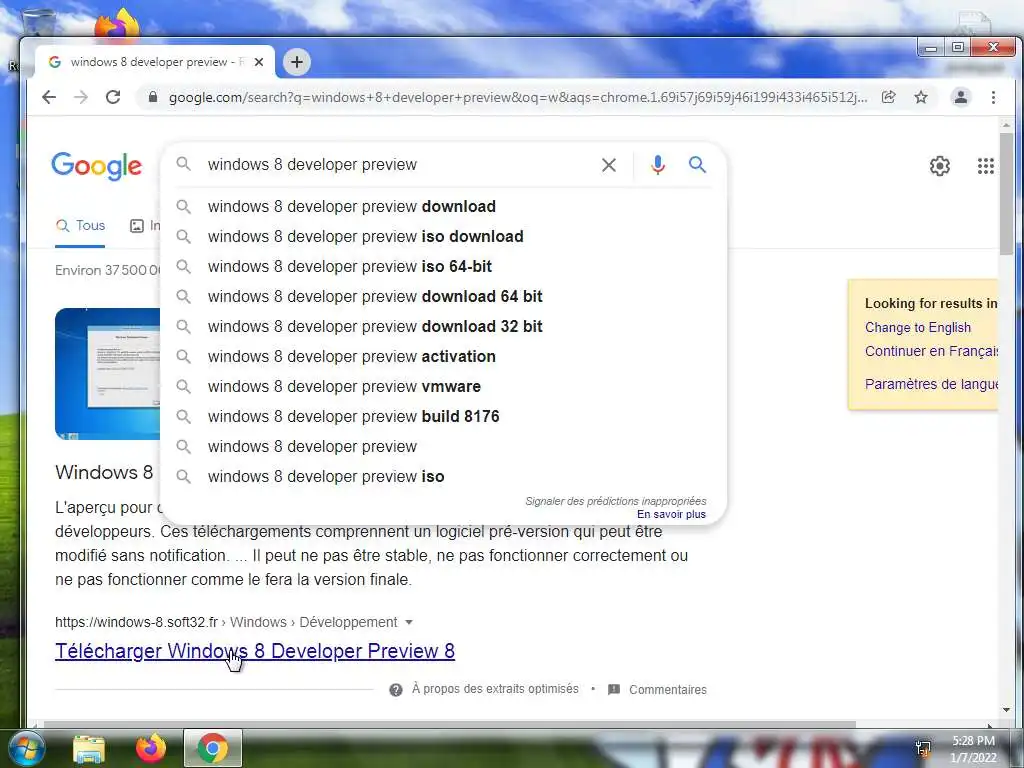Go to Google homepage logo
The width and height of the screenshot is (1024, 768).
pos(96,166)
